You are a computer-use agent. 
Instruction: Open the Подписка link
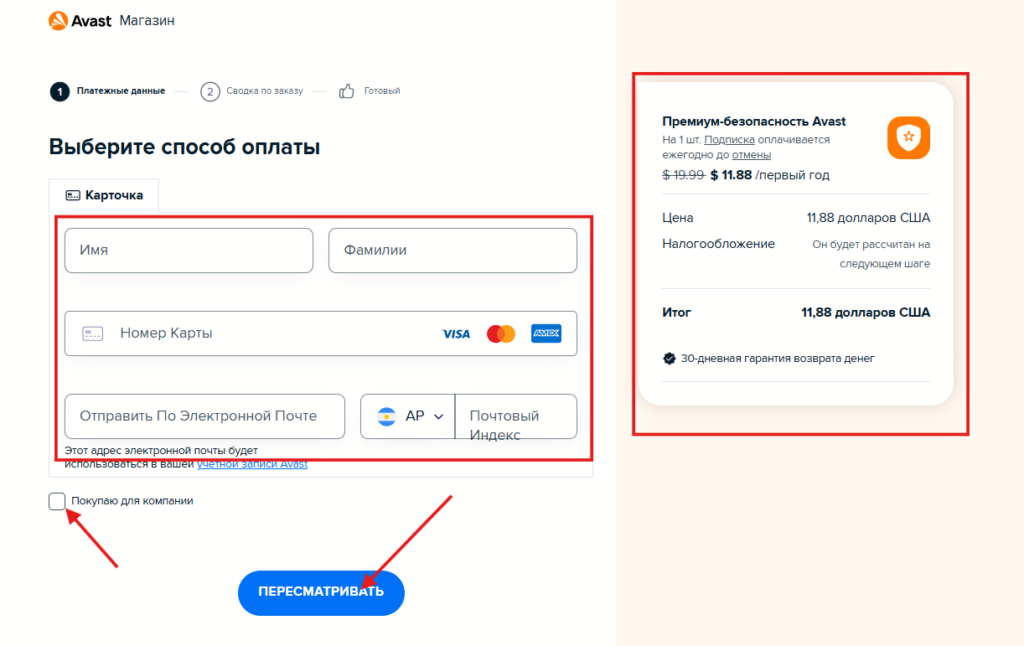[x=729, y=140]
